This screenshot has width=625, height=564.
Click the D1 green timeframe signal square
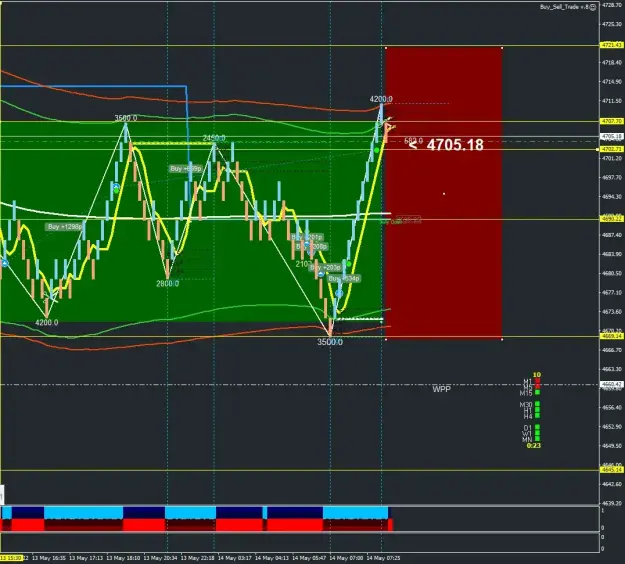(537, 428)
